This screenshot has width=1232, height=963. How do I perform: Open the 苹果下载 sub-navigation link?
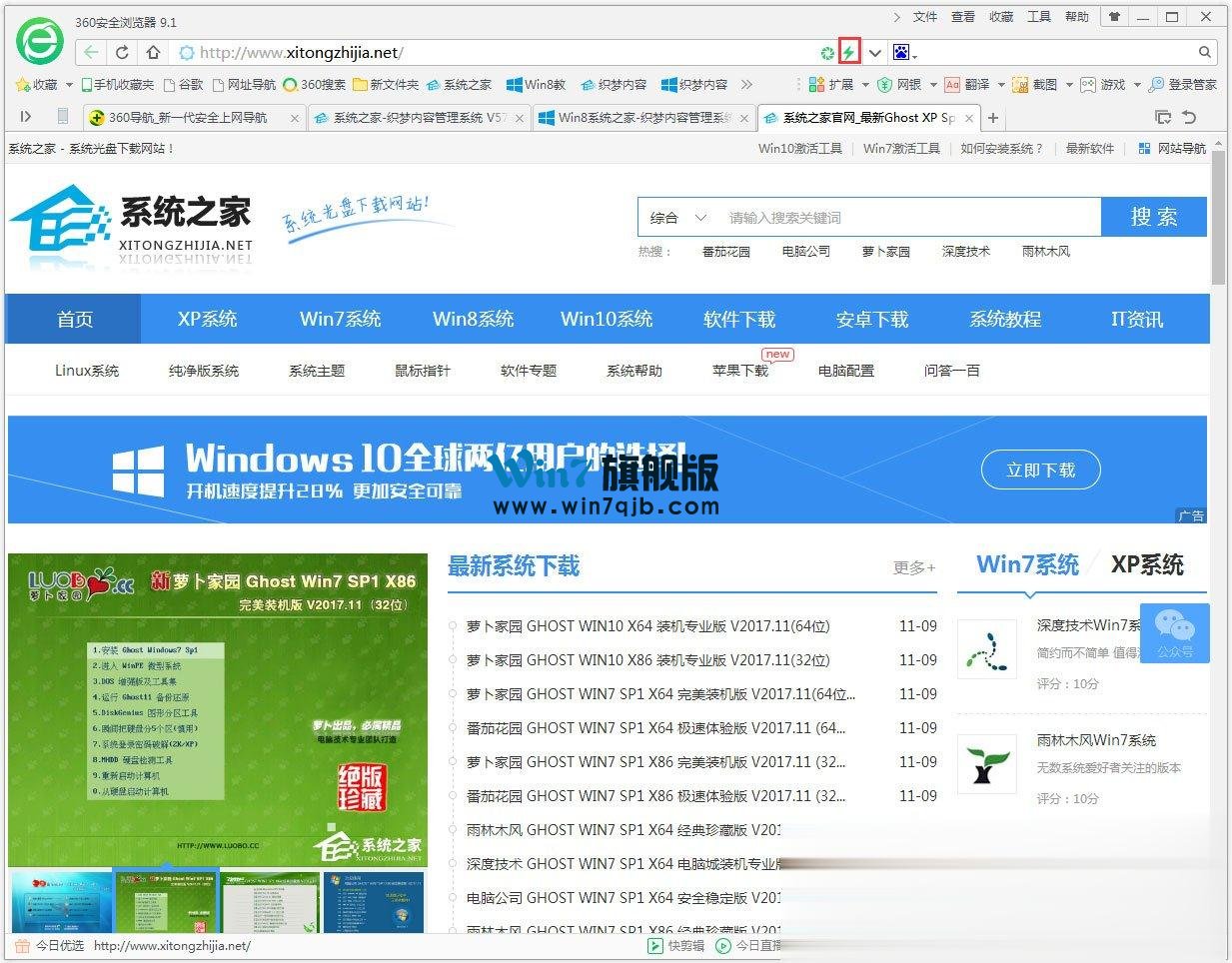tap(740, 371)
